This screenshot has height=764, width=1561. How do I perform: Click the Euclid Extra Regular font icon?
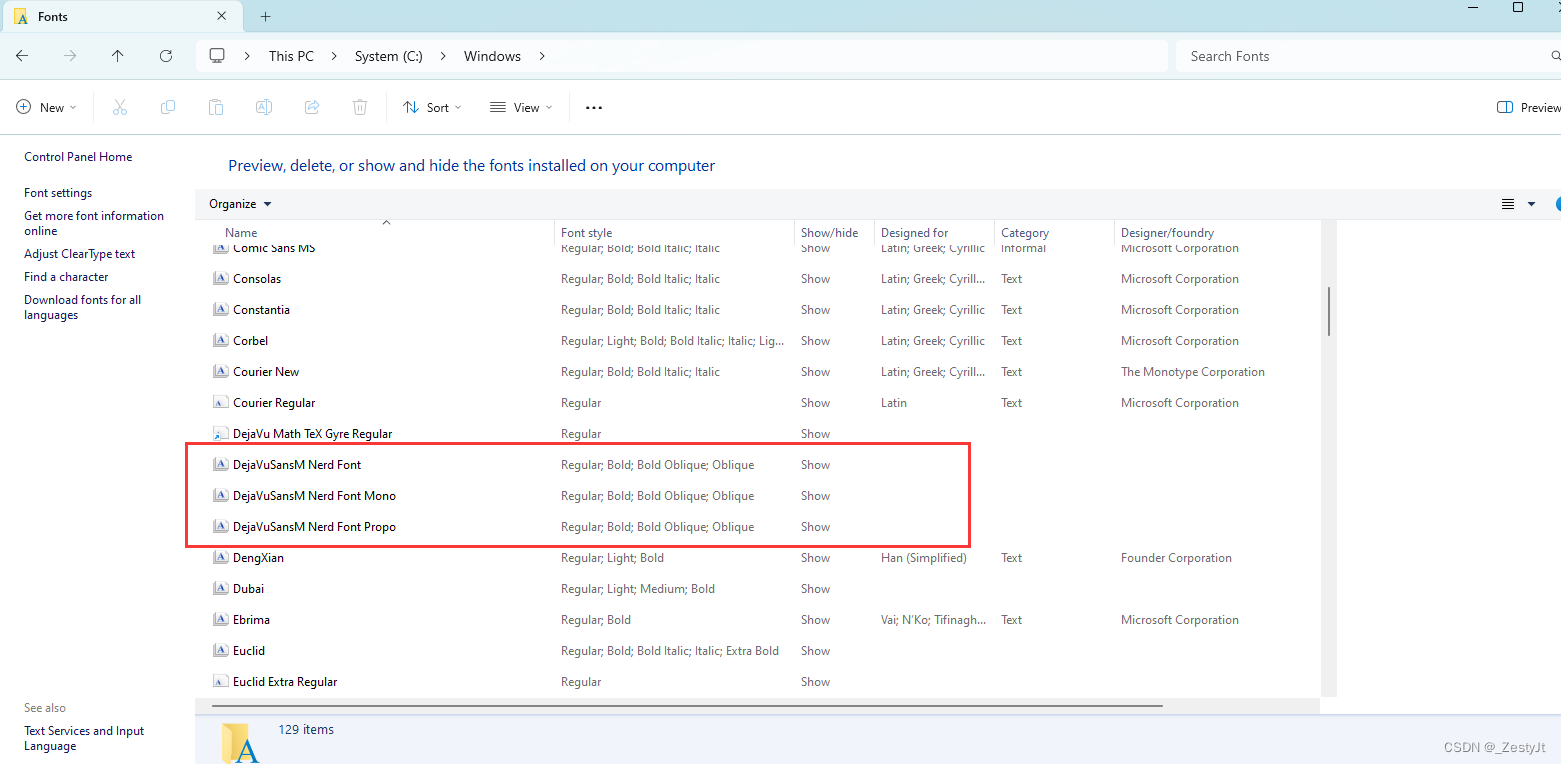point(221,682)
